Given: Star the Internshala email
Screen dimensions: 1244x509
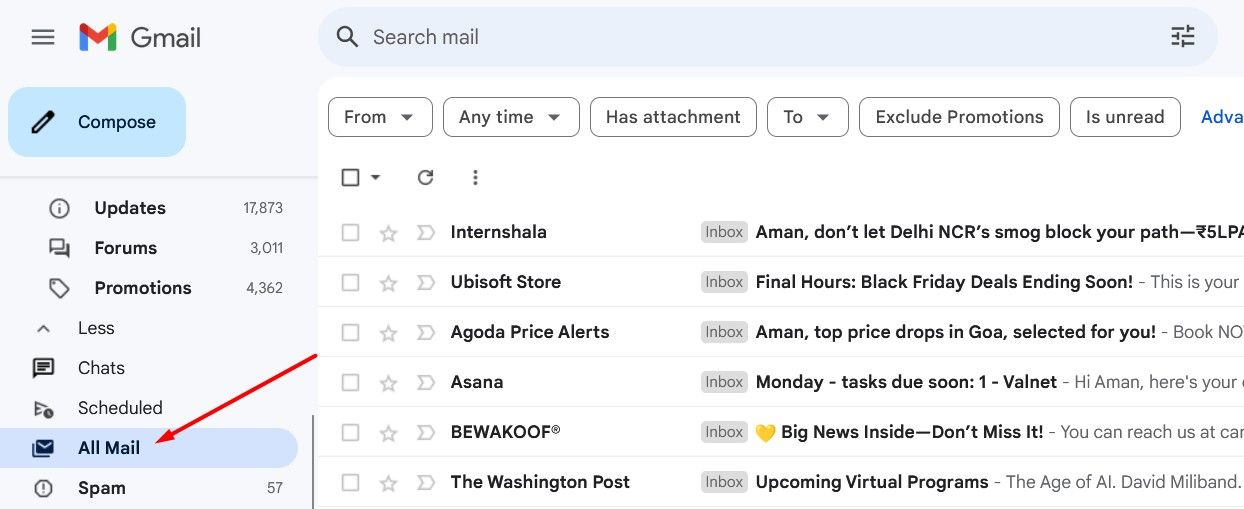Looking at the screenshot, I should tap(388, 233).
